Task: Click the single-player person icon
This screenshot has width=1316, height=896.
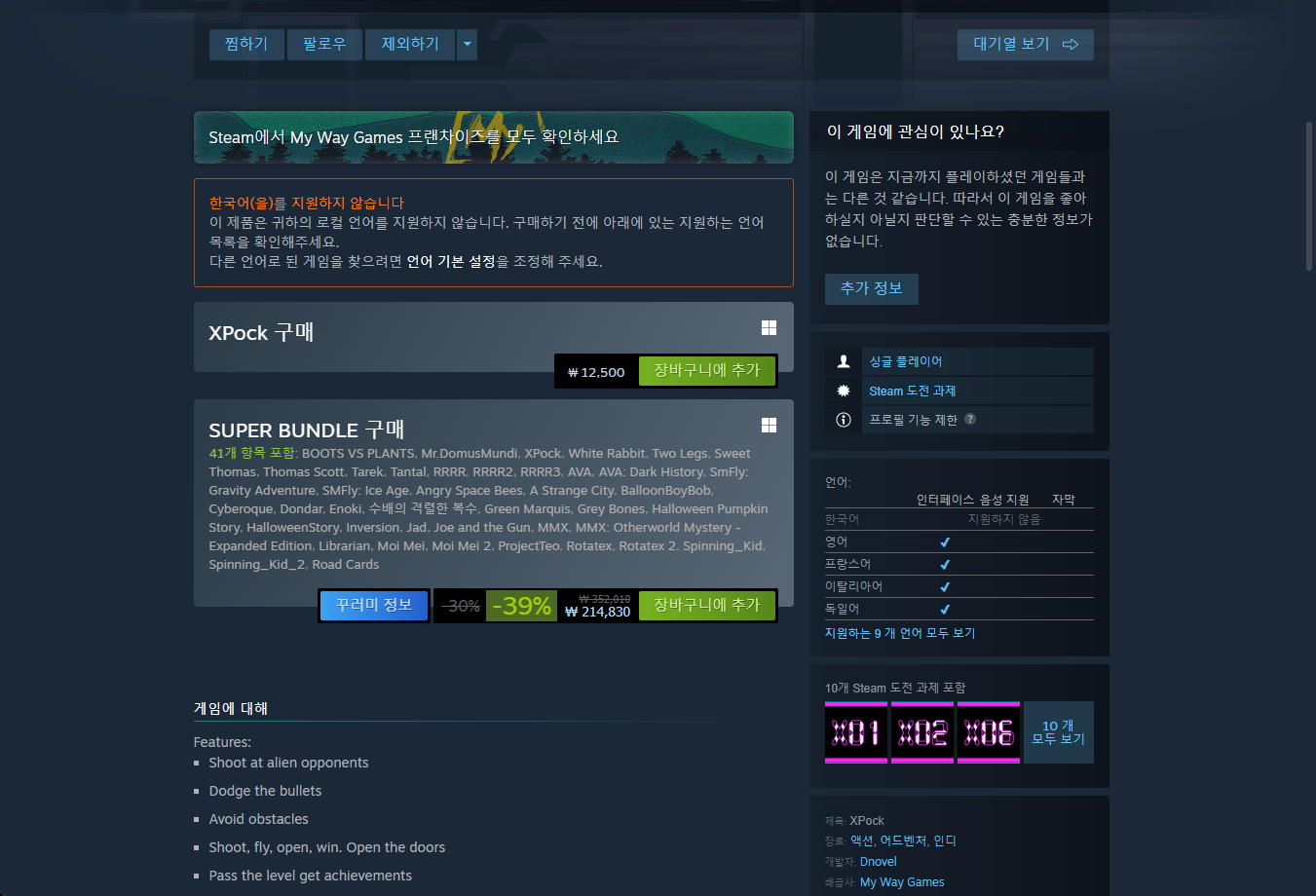Action: tap(844, 361)
